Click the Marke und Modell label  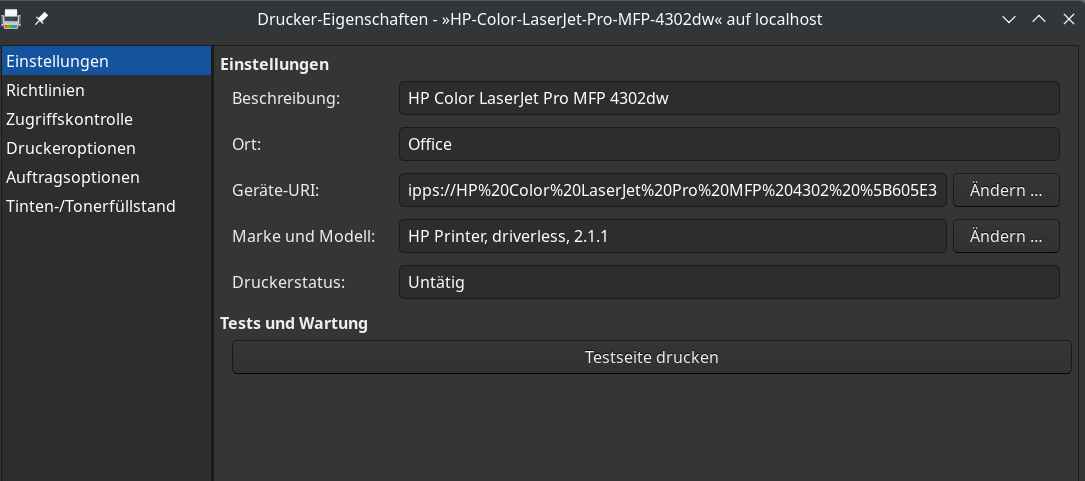(303, 236)
